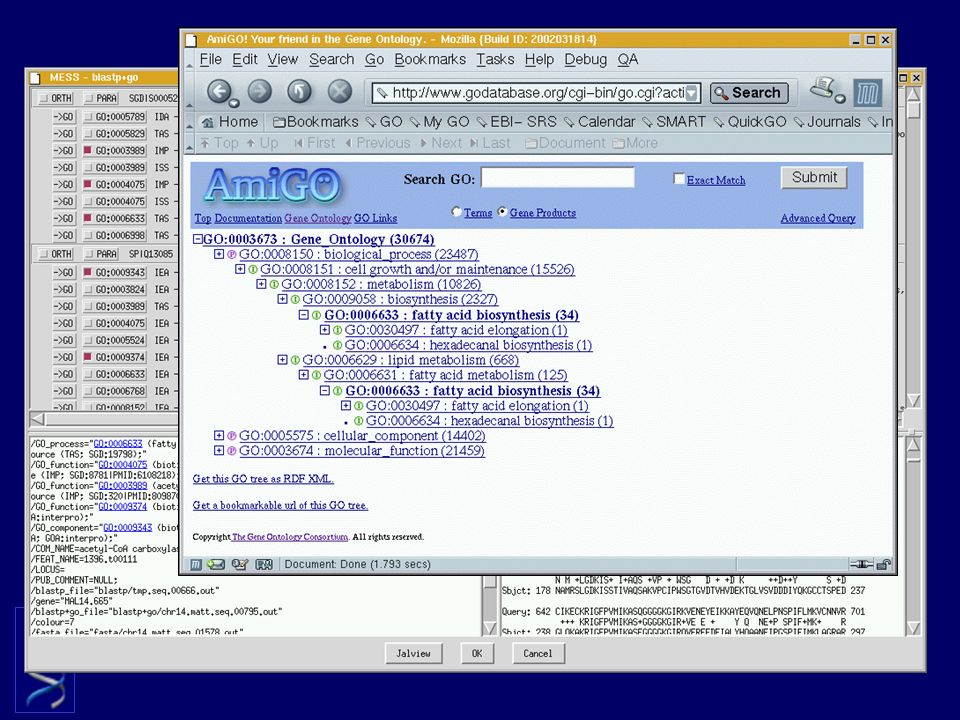Collapse the GO:0003673 Gene_Ontology root node
This screenshot has height=720, width=960.
point(197,239)
